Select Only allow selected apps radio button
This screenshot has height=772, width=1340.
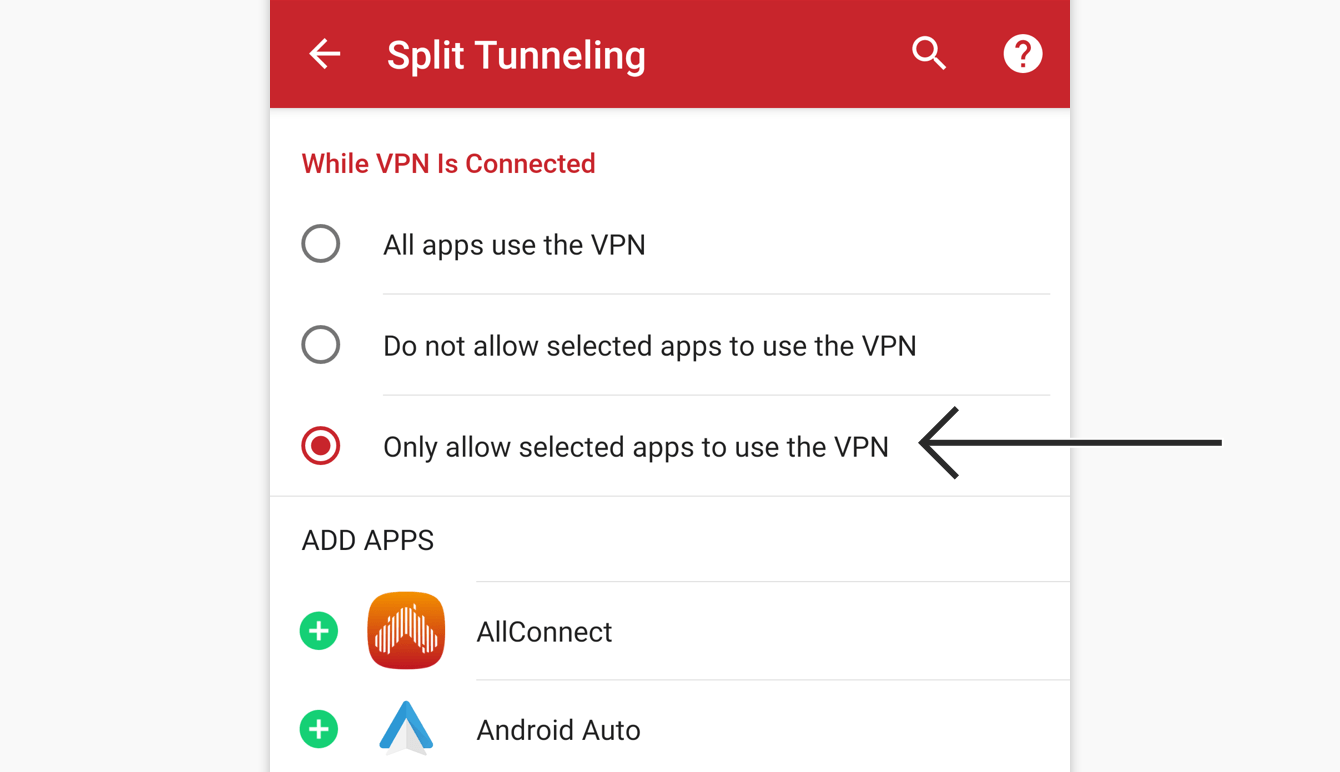tap(321, 446)
